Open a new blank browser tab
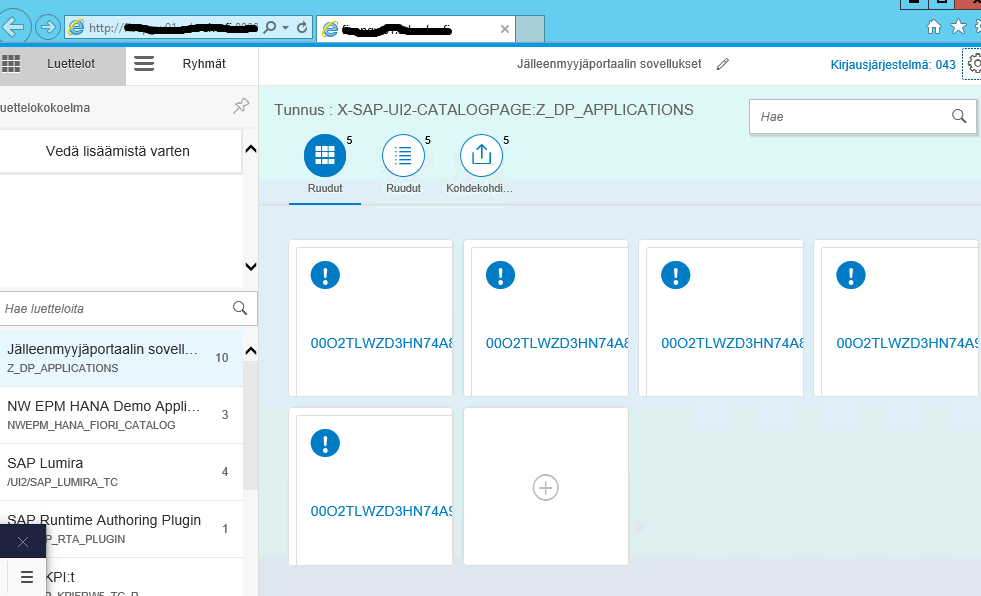This screenshot has width=981, height=596. pos(530,29)
